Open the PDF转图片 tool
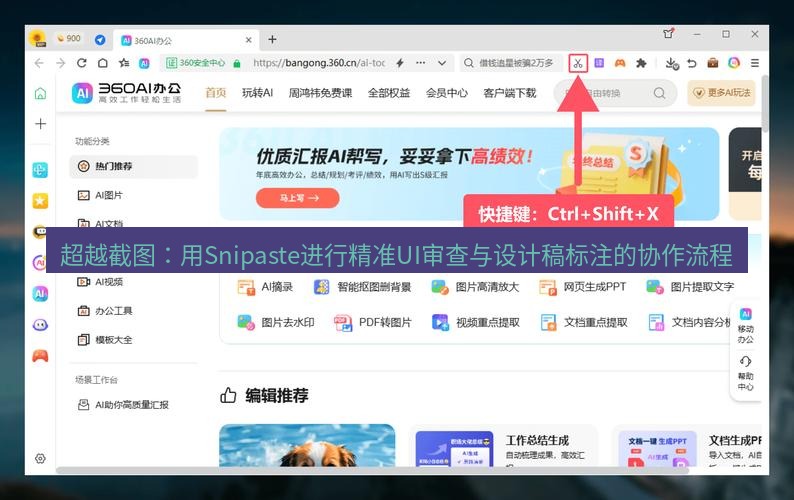Image resolution: width=794 pixels, height=500 pixels. (x=373, y=323)
